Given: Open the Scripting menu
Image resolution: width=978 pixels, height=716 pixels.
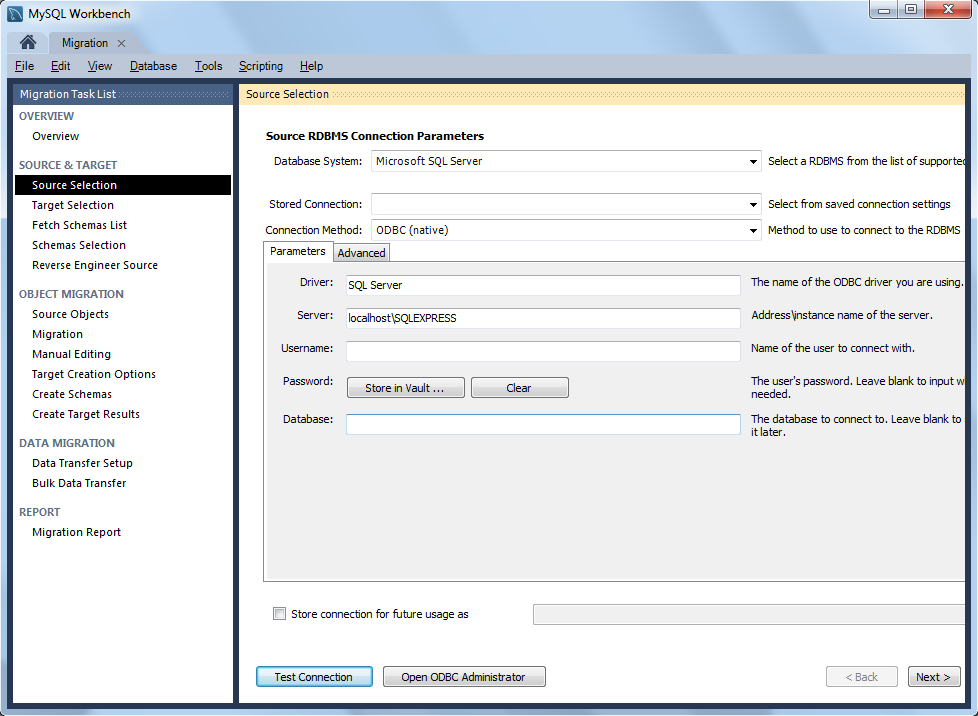Looking at the screenshot, I should pyautogui.click(x=261, y=66).
